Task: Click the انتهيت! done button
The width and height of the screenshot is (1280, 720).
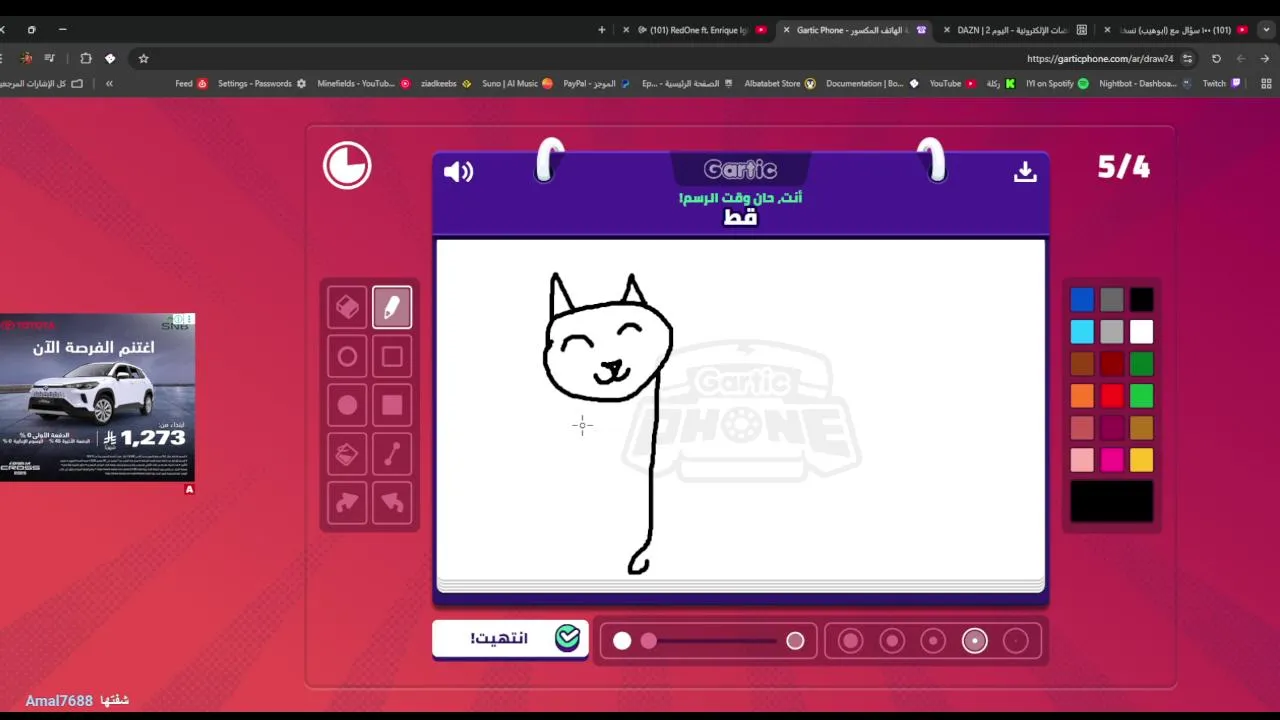Action: [x=510, y=639]
